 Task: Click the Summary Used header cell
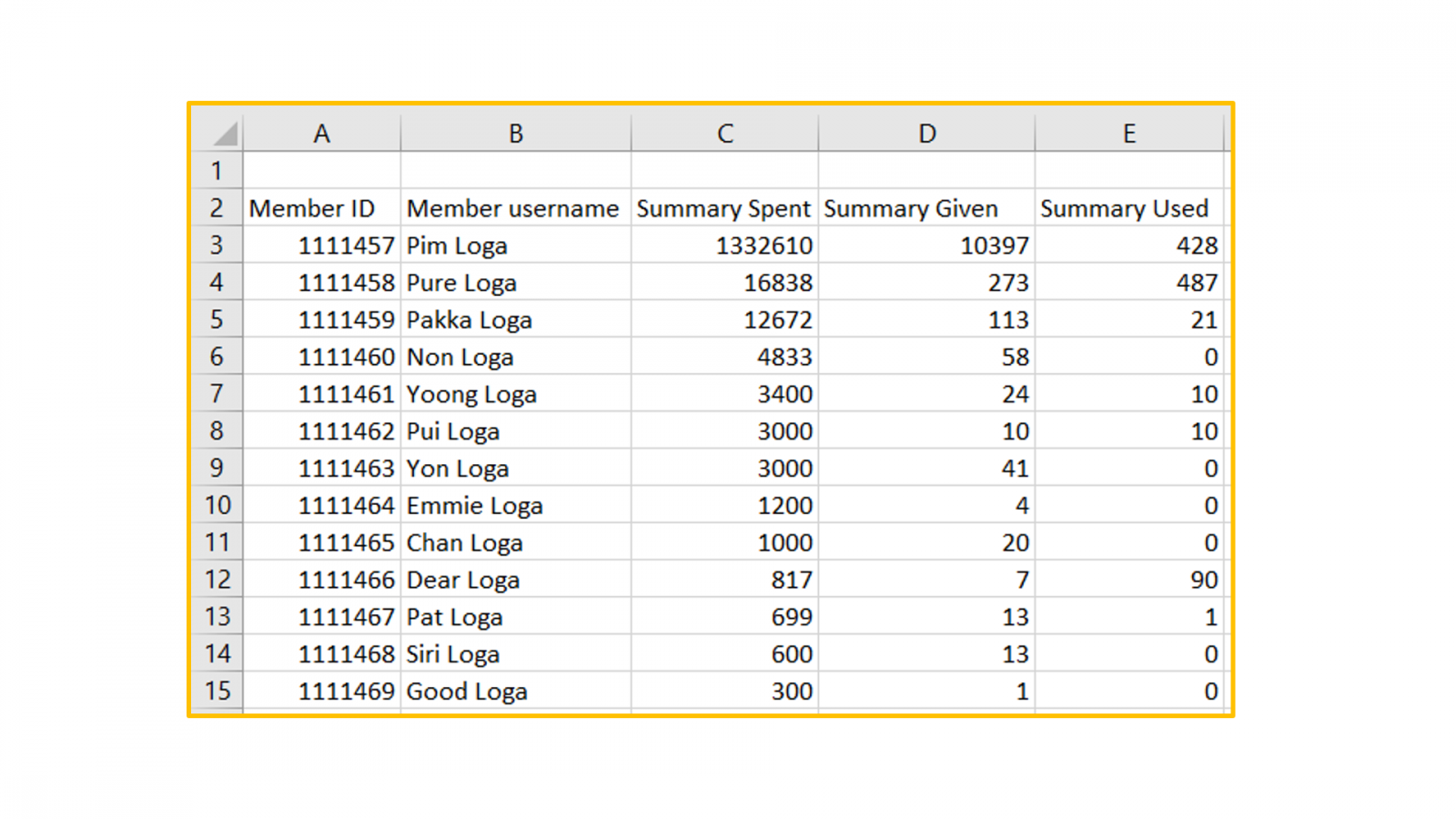pos(1129,208)
